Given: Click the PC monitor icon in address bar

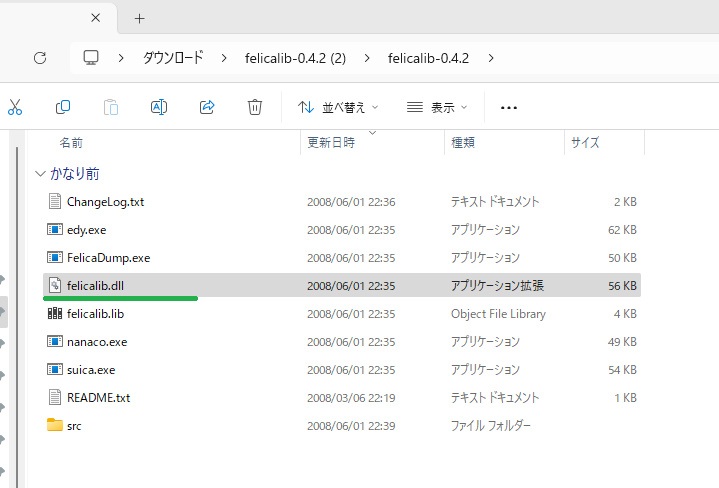Looking at the screenshot, I should (92, 58).
